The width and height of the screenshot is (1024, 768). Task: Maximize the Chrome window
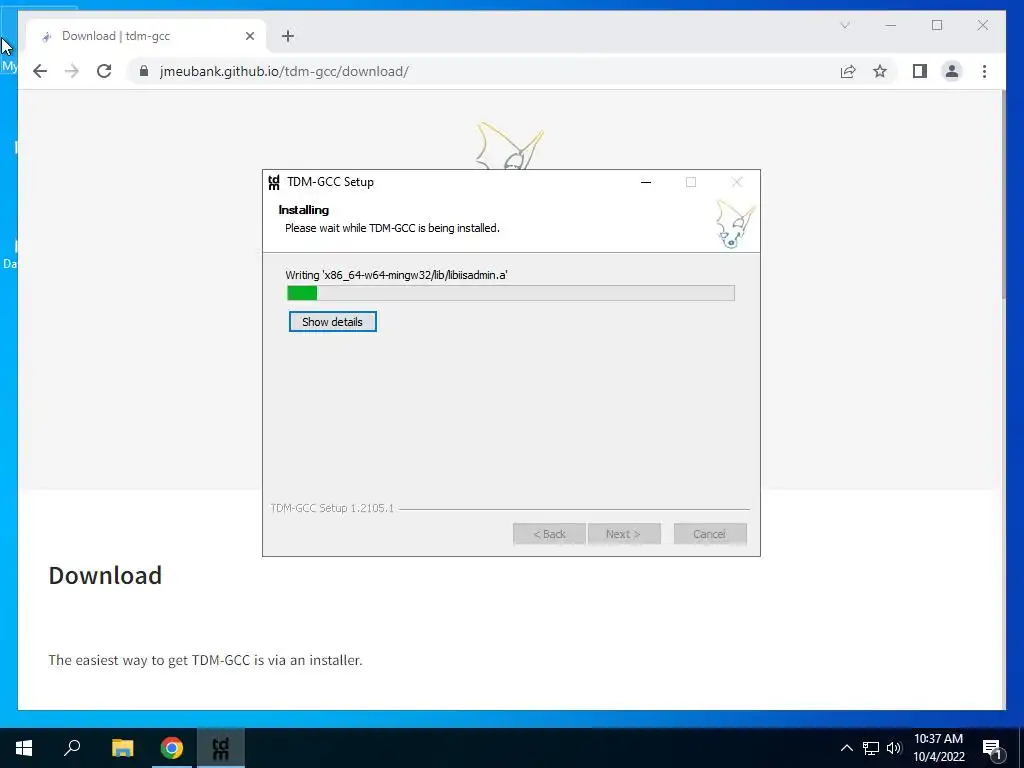pos(937,25)
